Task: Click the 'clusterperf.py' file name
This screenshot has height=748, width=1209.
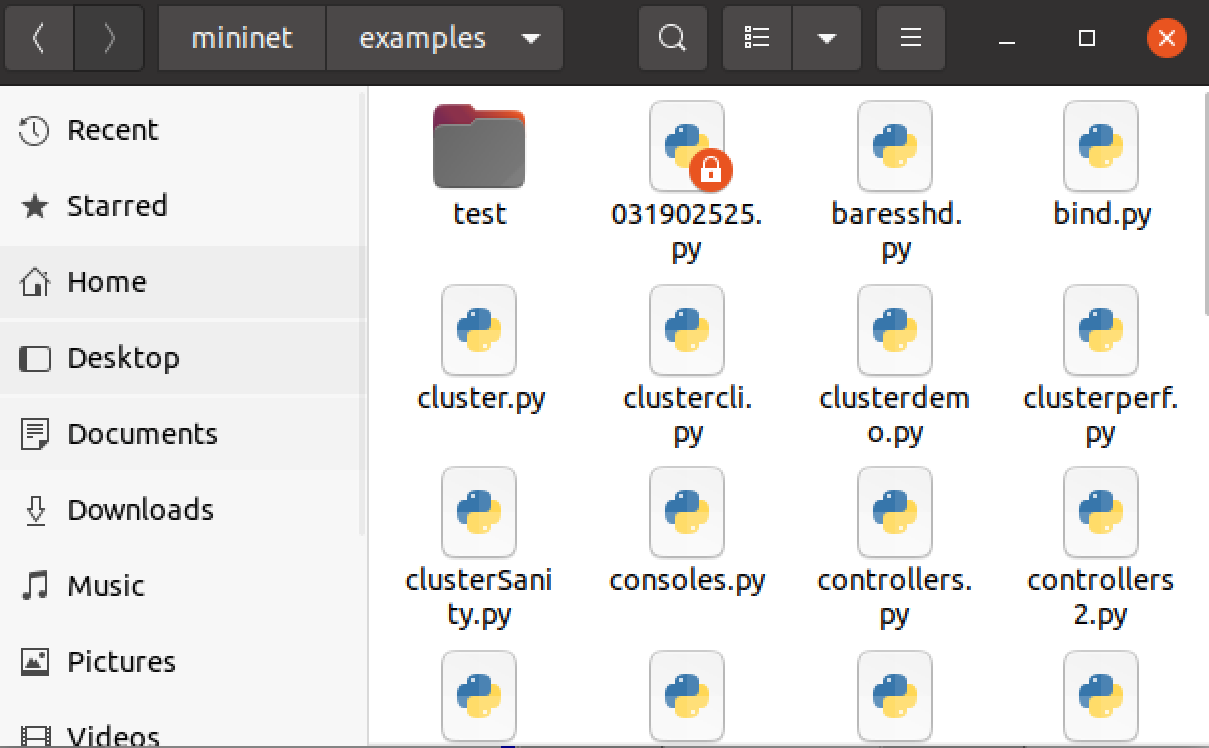Action: click(1101, 415)
